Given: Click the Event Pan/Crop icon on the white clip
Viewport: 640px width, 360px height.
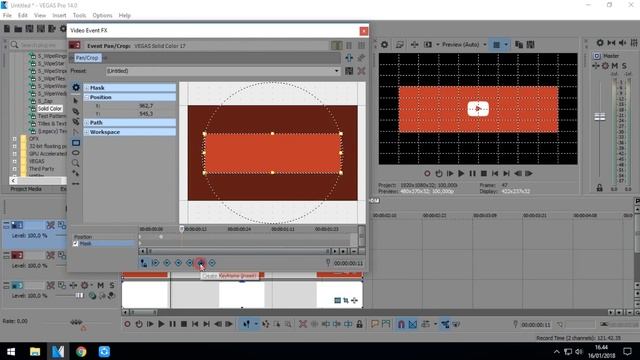Looking at the screenshot, I should click(346, 301).
